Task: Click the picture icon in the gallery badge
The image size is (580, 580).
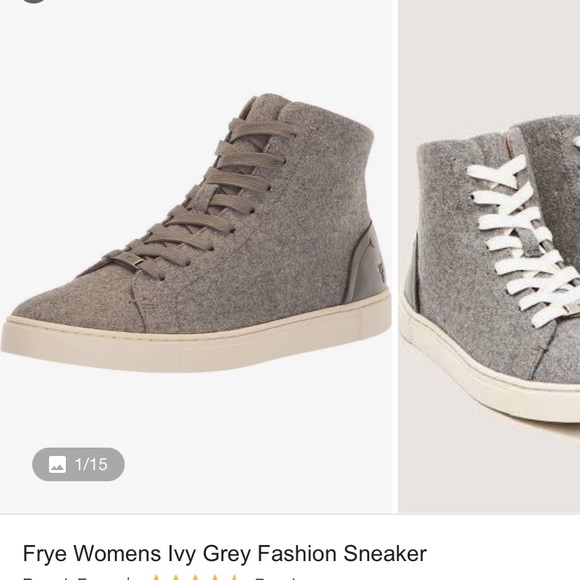Action: tap(57, 464)
